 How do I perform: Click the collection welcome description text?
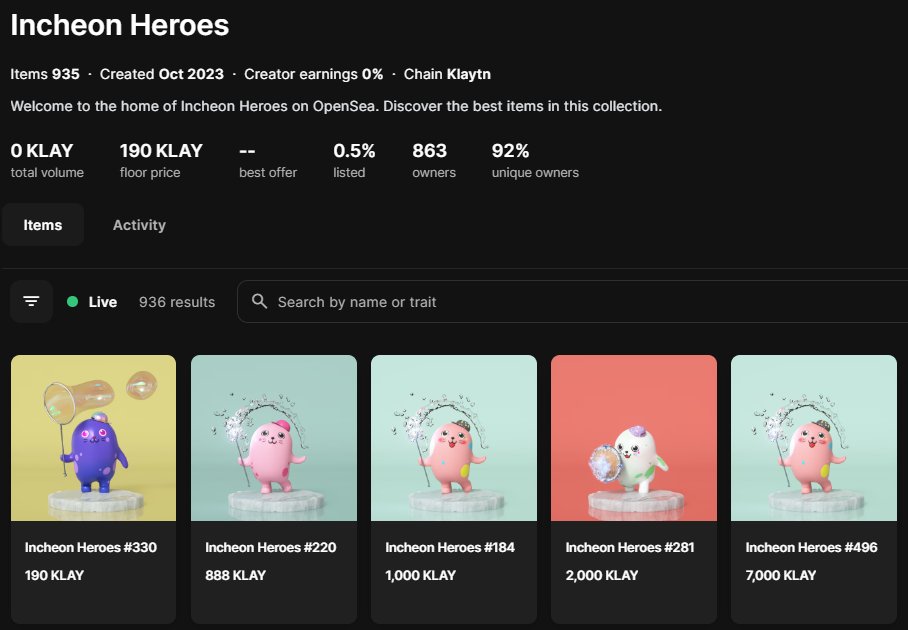336,106
